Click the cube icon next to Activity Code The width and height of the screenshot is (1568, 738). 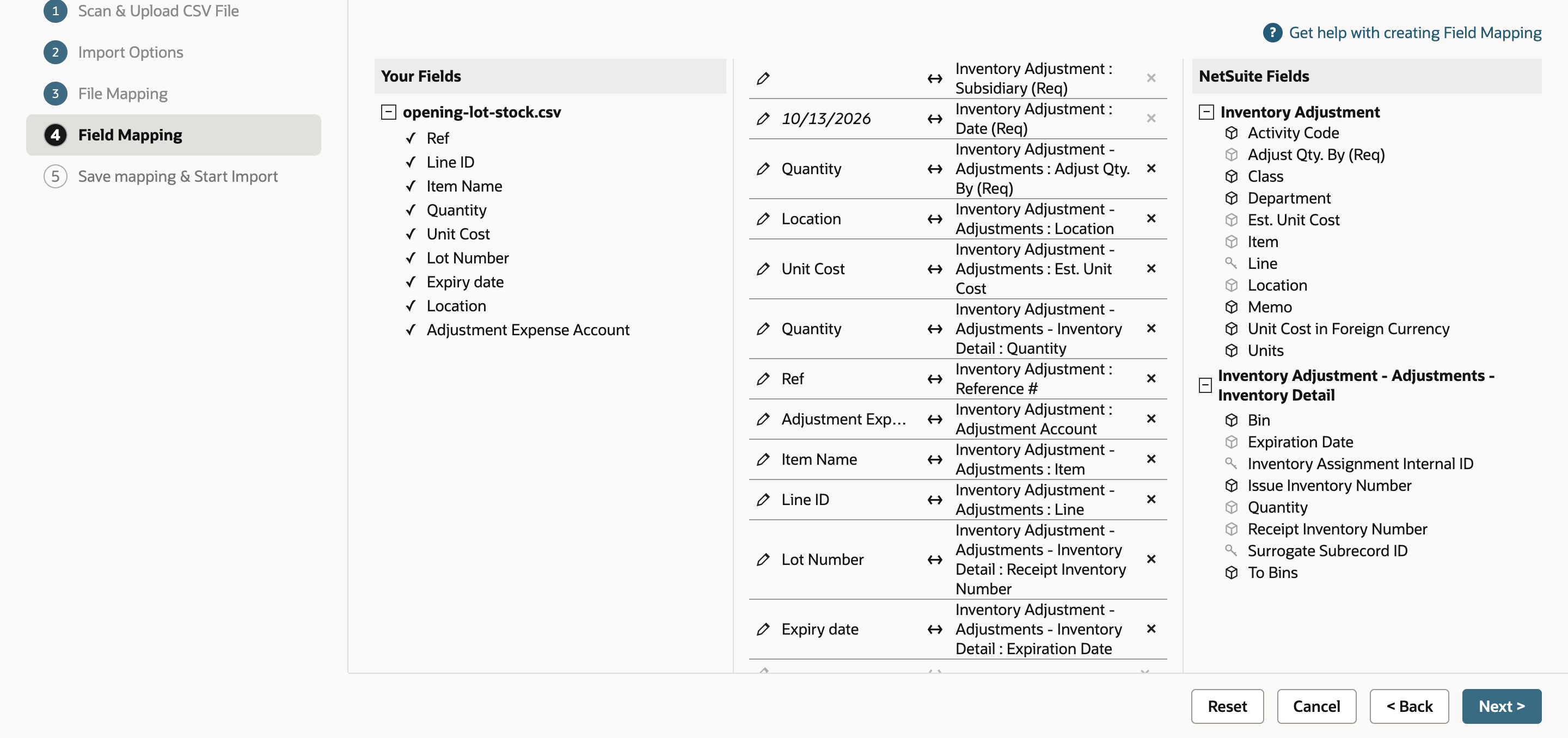coord(1232,133)
